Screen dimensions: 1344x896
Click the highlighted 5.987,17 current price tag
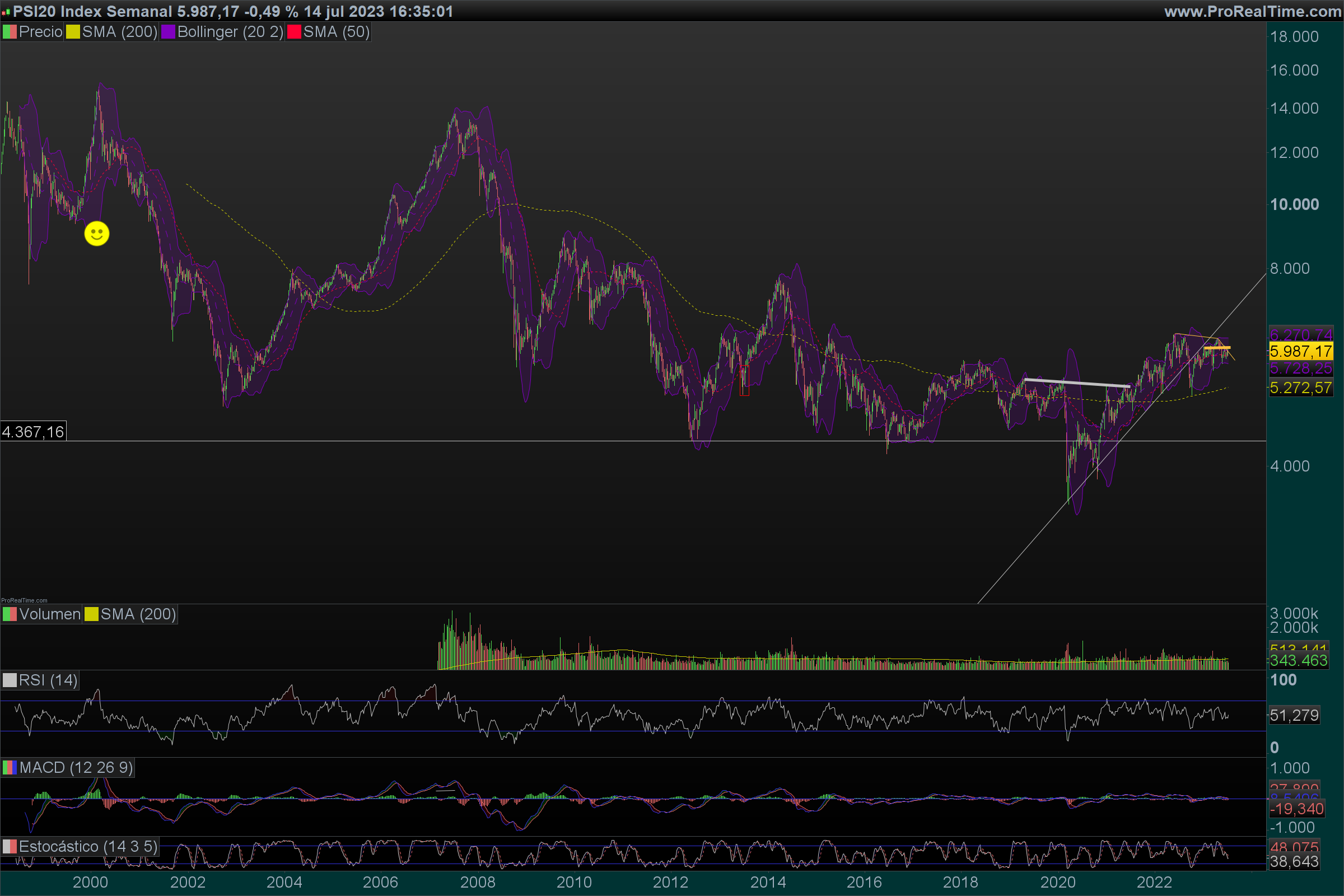(x=1300, y=351)
